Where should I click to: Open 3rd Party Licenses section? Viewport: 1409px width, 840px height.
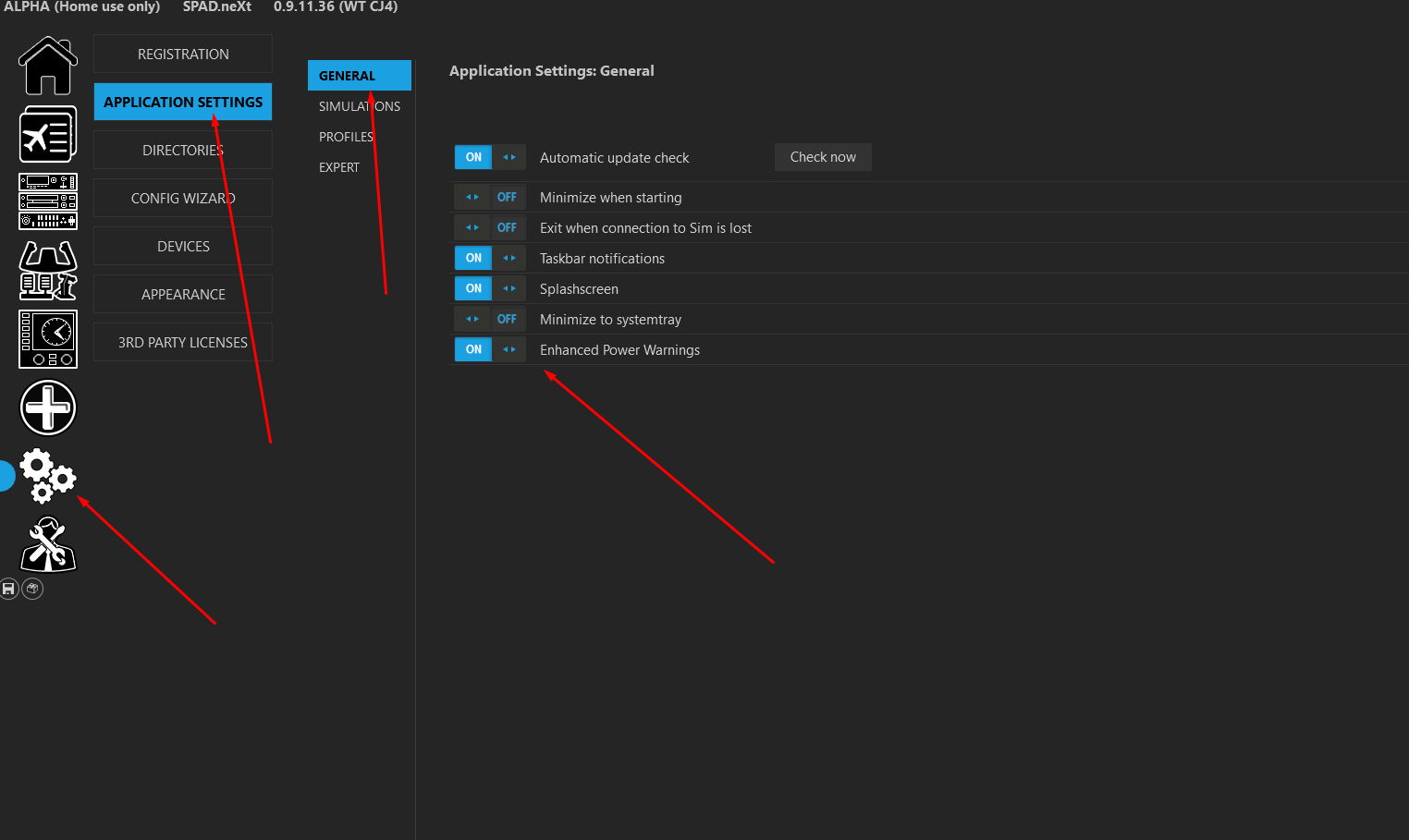click(x=183, y=343)
